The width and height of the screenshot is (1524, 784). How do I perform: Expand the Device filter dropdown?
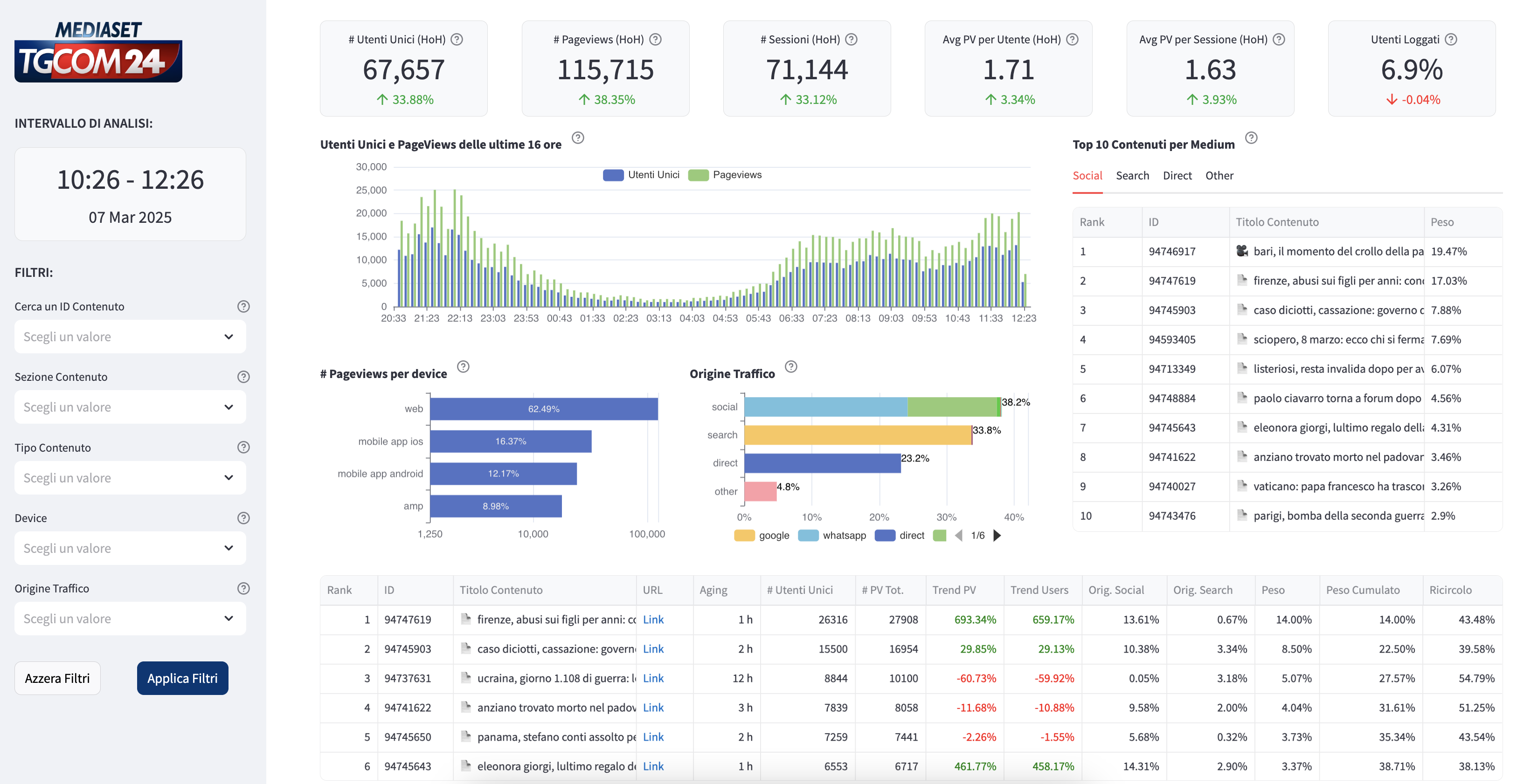coord(130,548)
